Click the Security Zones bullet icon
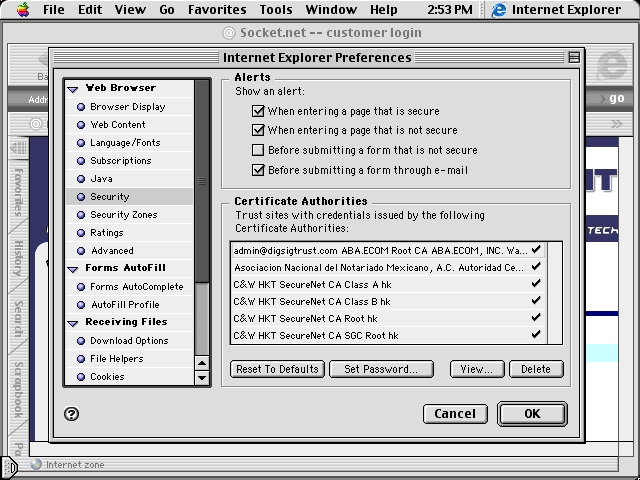 click(81, 215)
